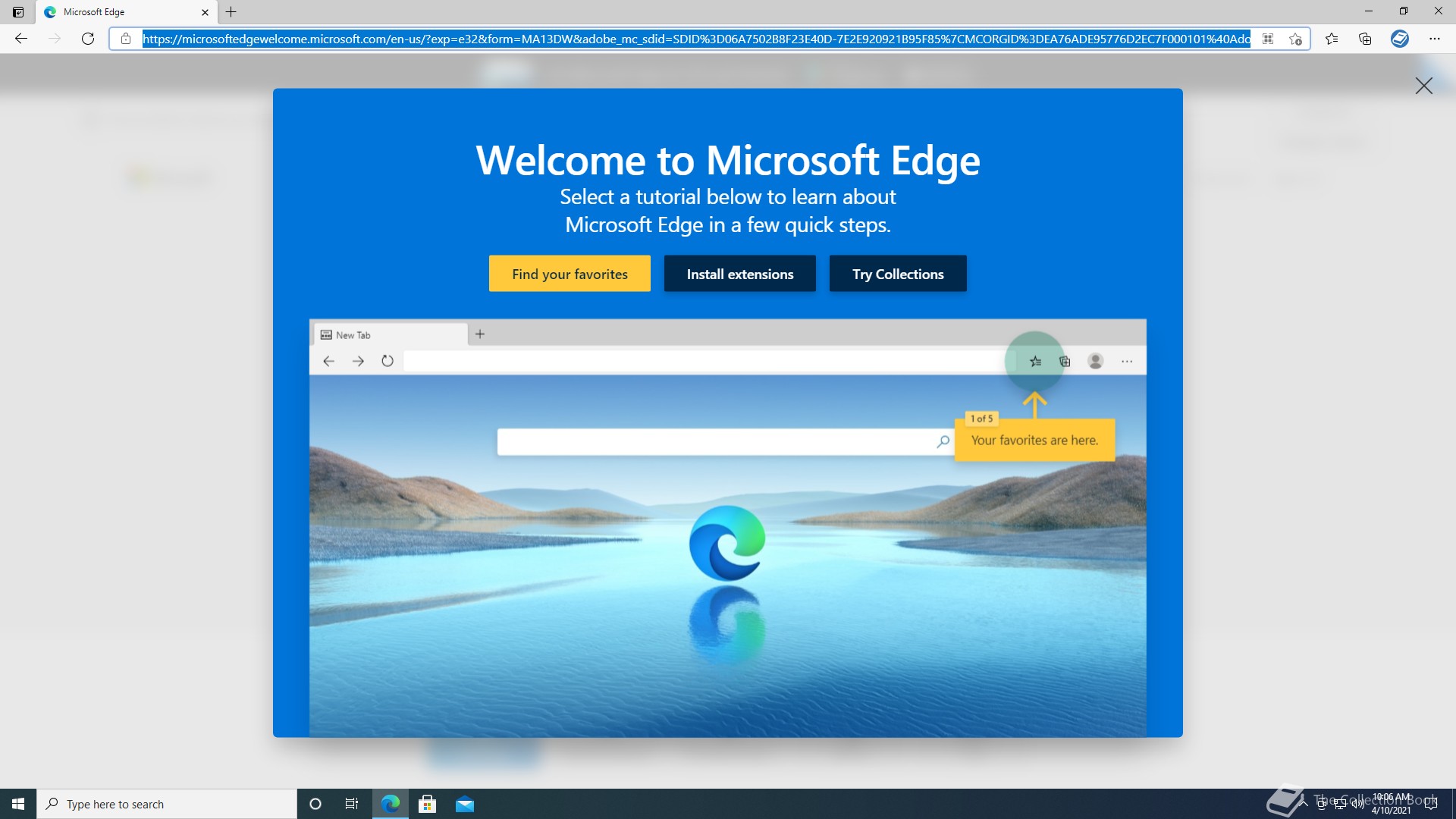View site info via the lock icon
This screenshot has height=819, width=1456.
[126, 39]
